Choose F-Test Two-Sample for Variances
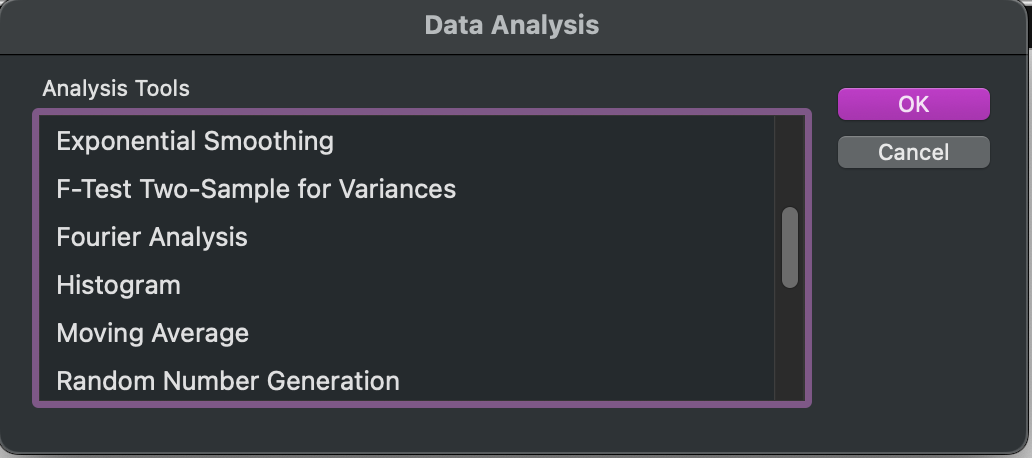Screen dimensions: 1032x458 (x=407, y=190)
